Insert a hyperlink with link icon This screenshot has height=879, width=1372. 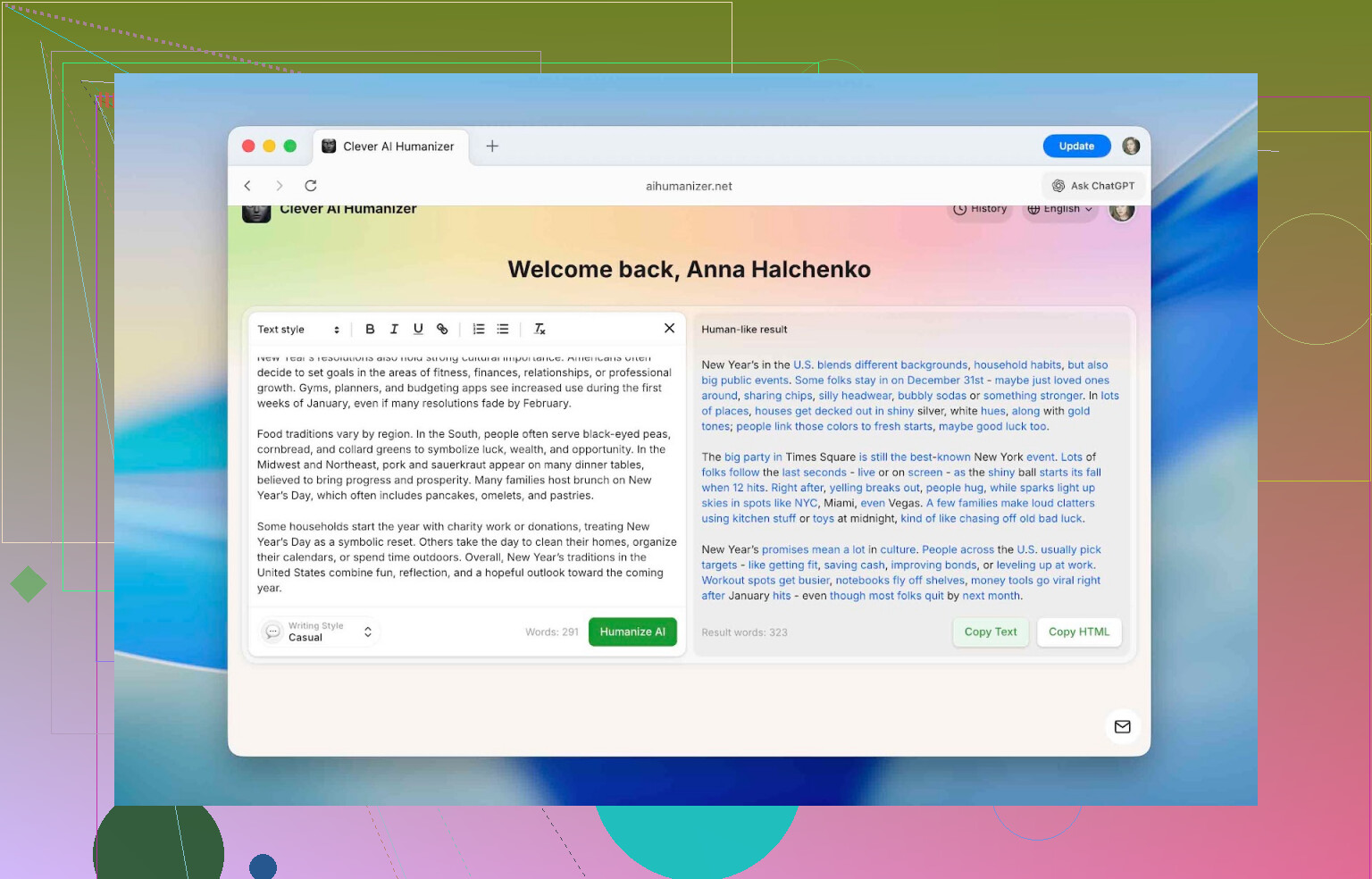click(x=442, y=329)
